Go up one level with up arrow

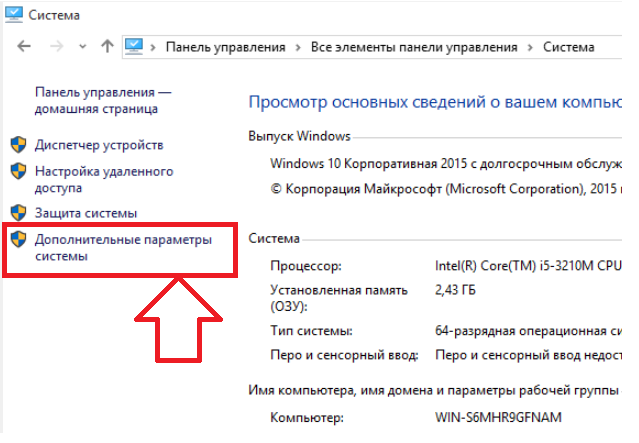point(107,46)
